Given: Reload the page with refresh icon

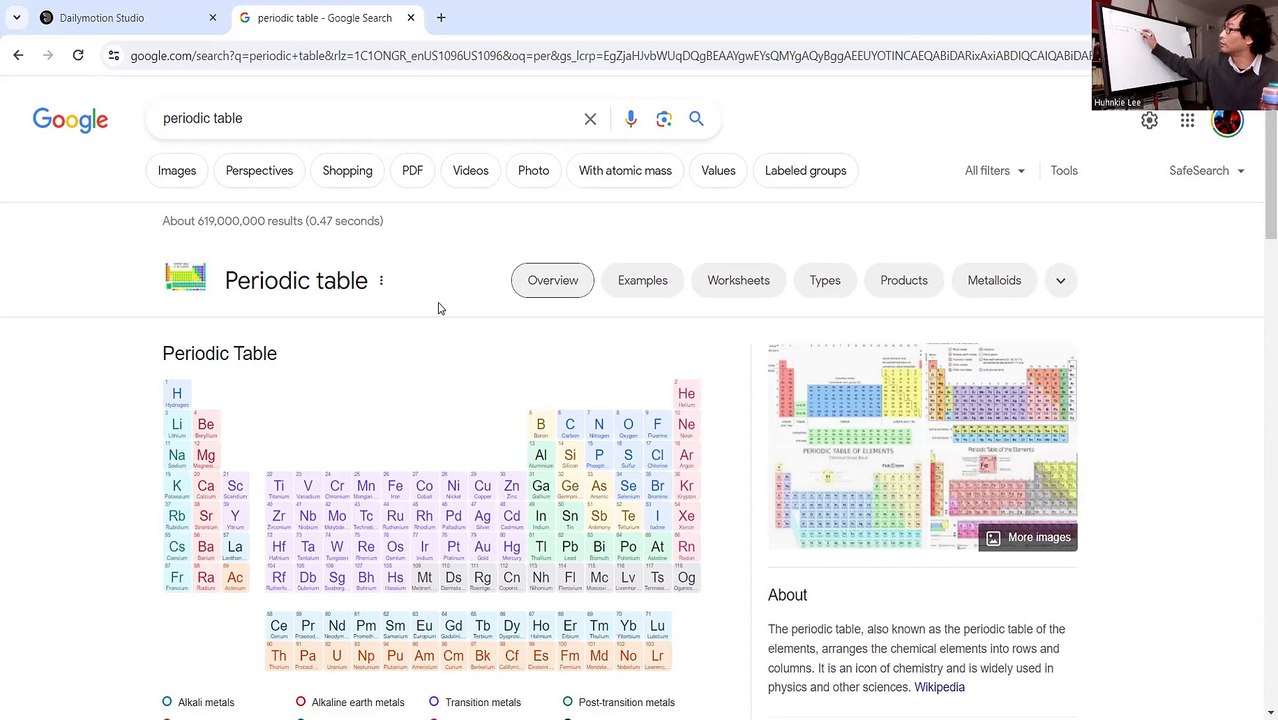Looking at the screenshot, I should [78, 55].
